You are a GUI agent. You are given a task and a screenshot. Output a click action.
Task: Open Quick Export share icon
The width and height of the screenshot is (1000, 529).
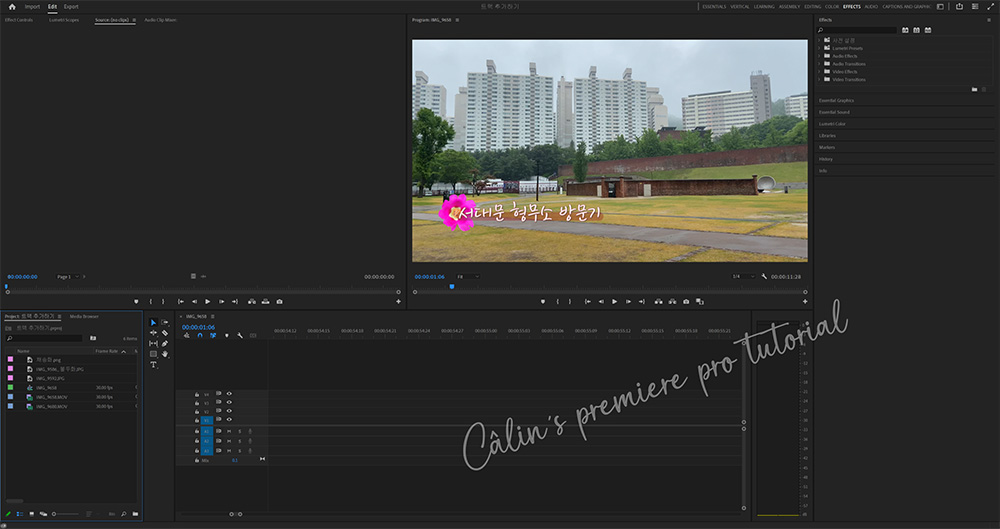point(959,6)
